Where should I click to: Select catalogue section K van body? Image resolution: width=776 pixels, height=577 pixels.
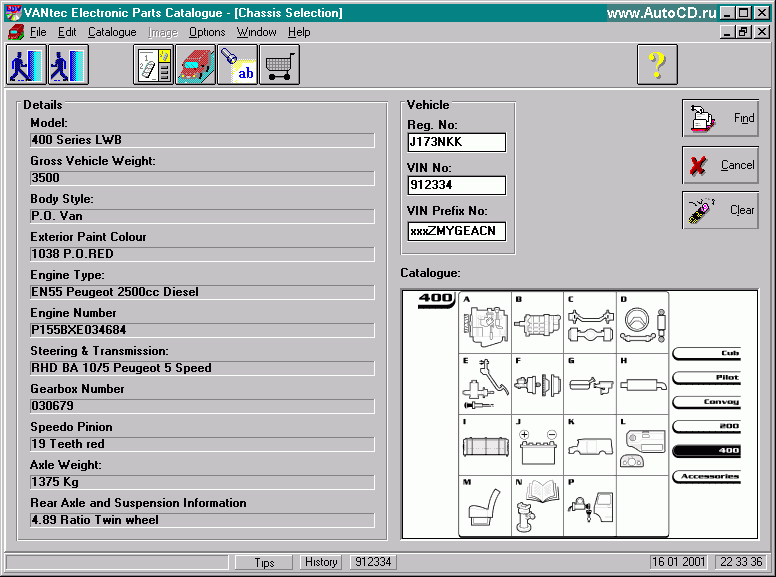pos(590,445)
